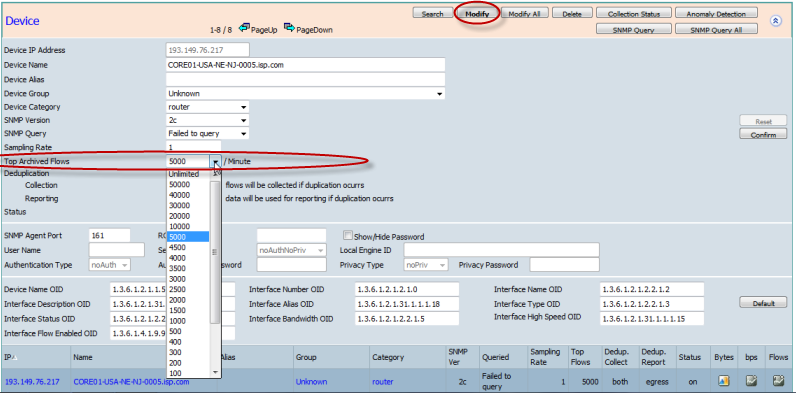The height and width of the screenshot is (393, 796).
Task: Click the Anomaly Detection button
Action: (x=716, y=14)
